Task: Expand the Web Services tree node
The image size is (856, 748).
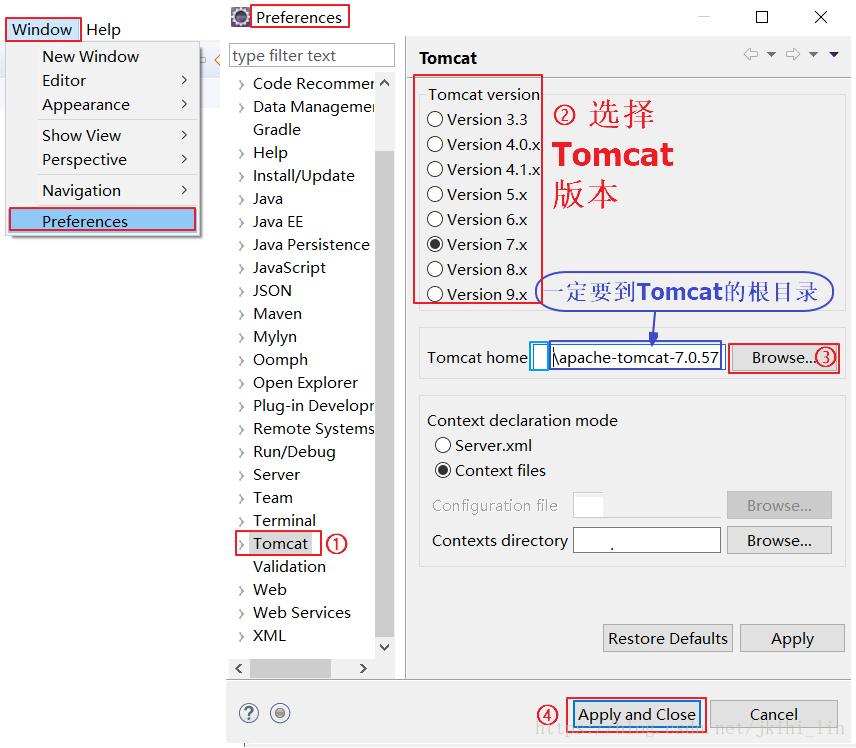Action: tap(241, 613)
